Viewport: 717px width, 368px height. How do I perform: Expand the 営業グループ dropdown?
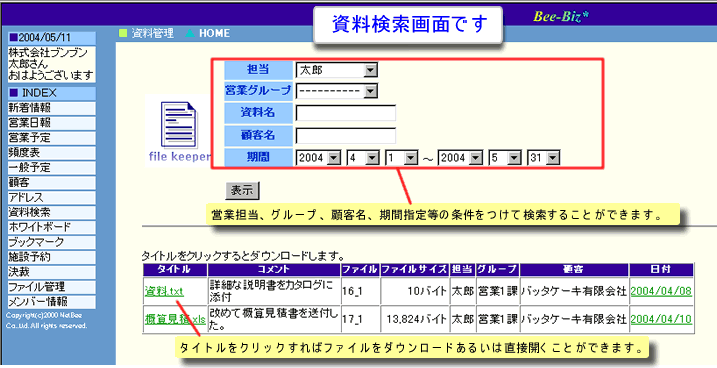(337, 91)
